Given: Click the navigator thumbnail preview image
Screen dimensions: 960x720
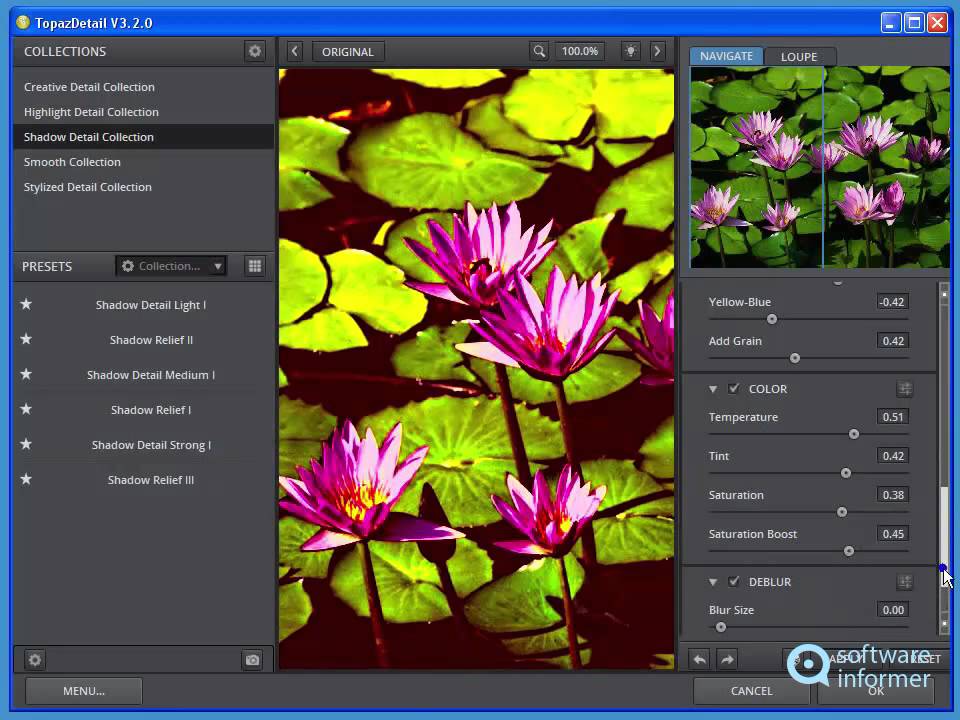Looking at the screenshot, I should point(820,167).
